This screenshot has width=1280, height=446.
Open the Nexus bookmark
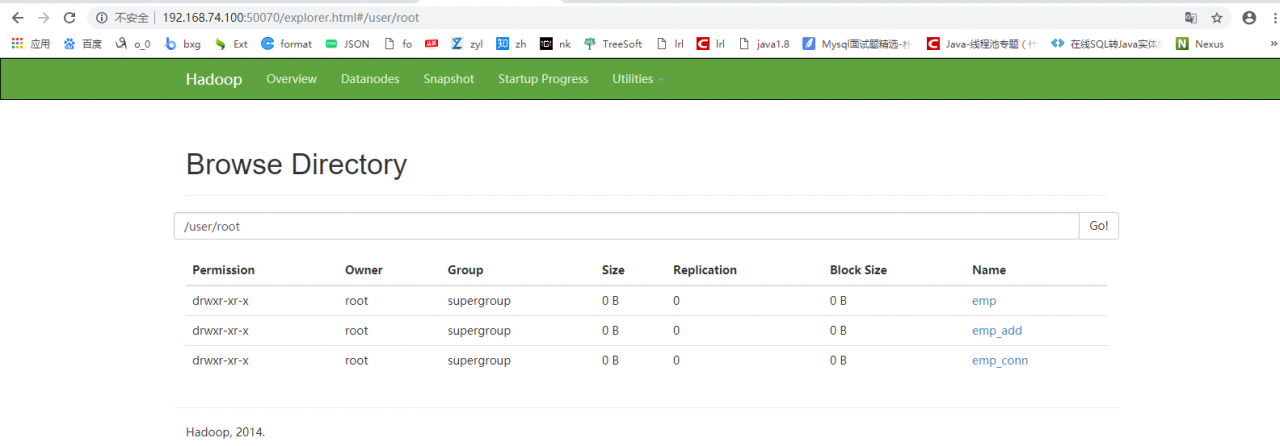click(x=1200, y=44)
